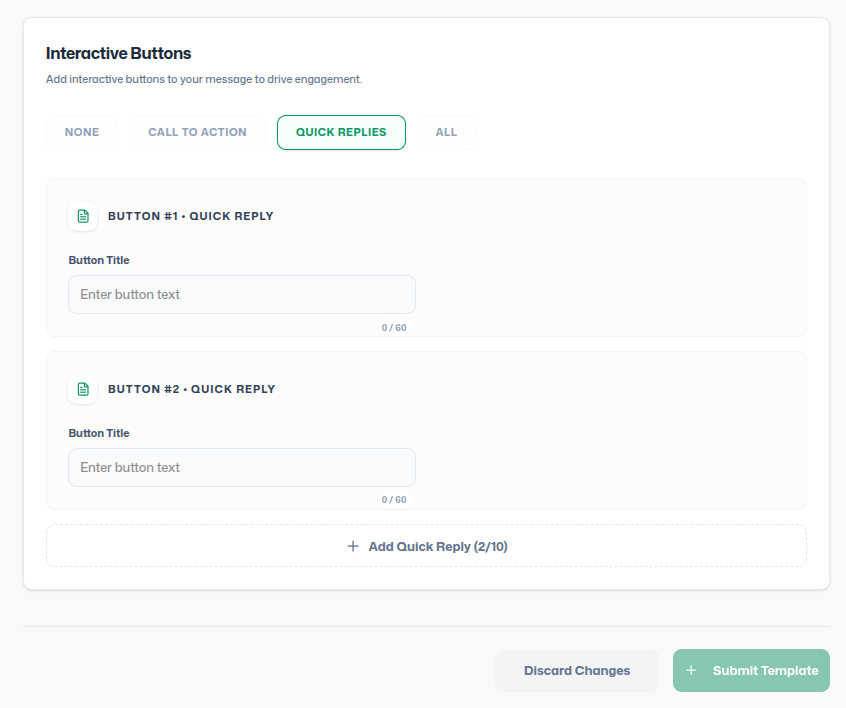Focus Button #1 title input field
846x708 pixels.
coord(242,295)
